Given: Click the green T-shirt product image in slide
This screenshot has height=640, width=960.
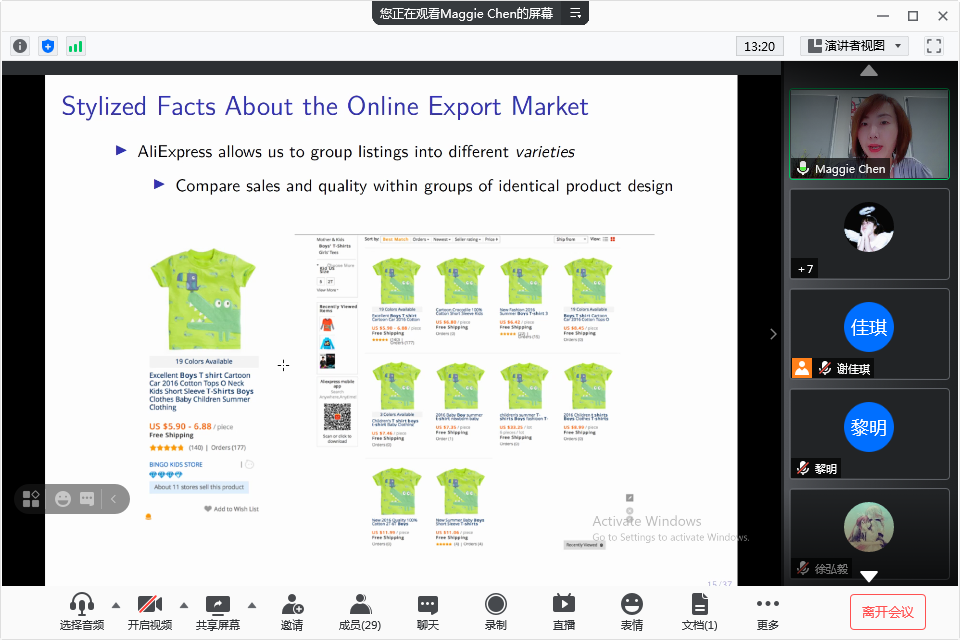Looking at the screenshot, I should click(x=203, y=299).
